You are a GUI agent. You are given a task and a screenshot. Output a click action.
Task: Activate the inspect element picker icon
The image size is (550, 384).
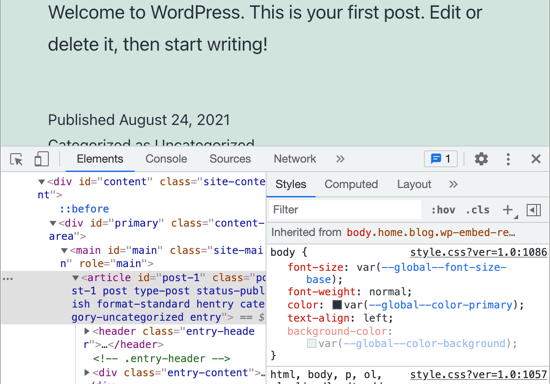click(16, 159)
